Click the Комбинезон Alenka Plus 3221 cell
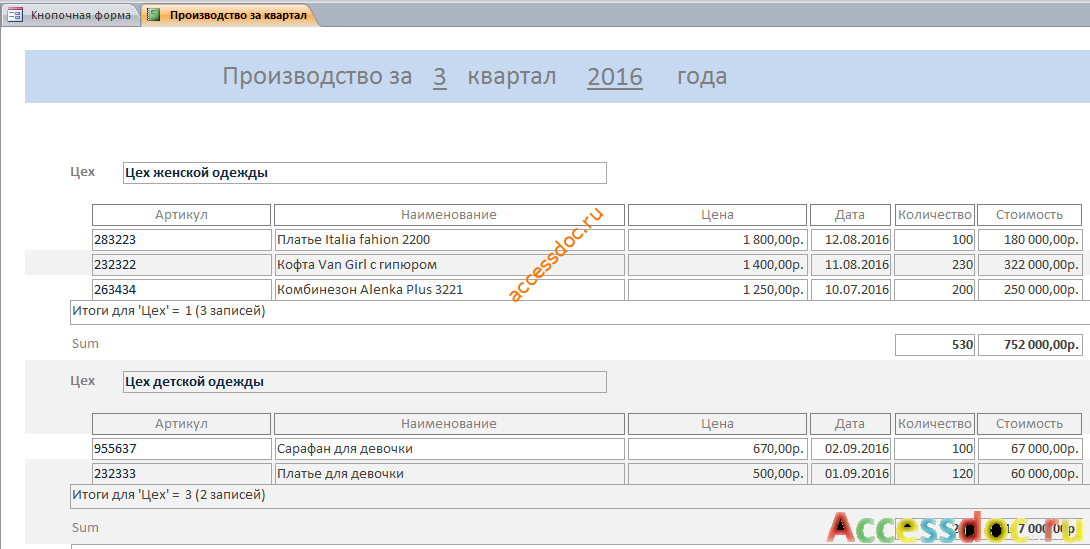Image resolution: width=1090 pixels, height=549 pixels. pyautogui.click(x=450, y=290)
